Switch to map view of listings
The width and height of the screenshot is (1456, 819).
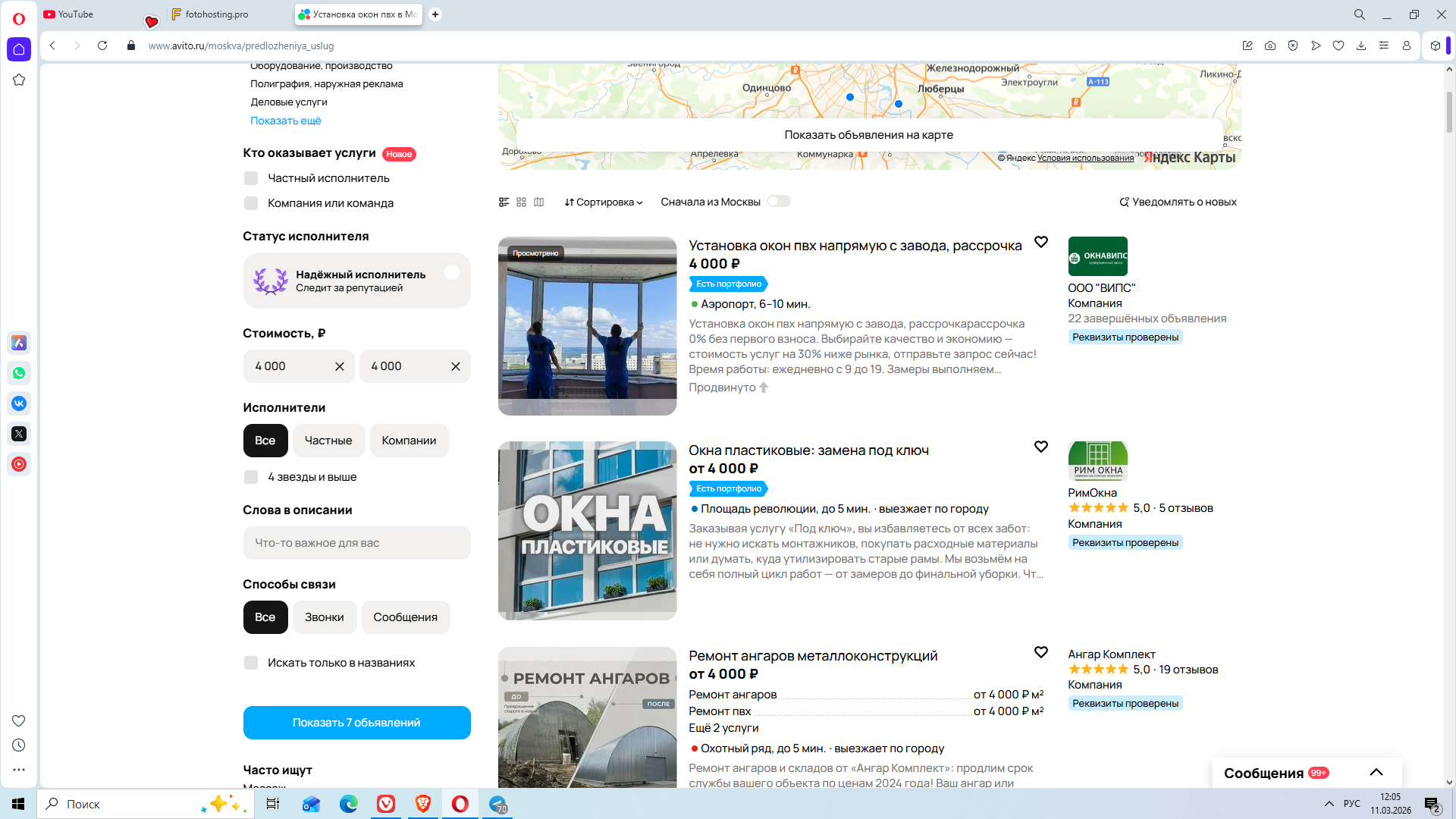538,202
